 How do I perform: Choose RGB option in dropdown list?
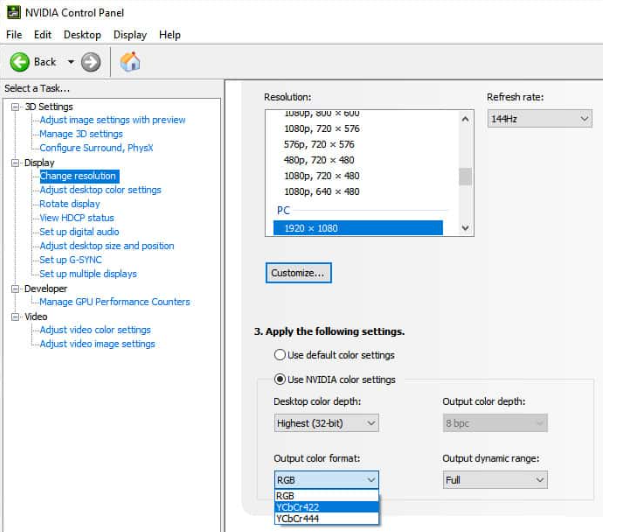coord(326,496)
